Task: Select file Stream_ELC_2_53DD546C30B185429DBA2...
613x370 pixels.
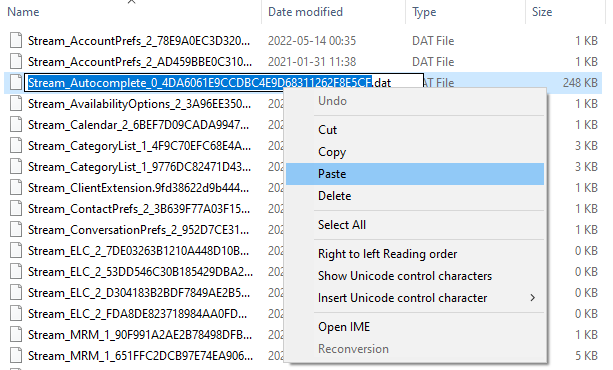Action: (140, 272)
